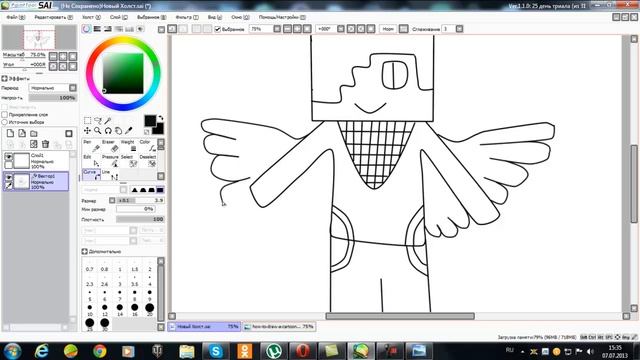640x360 pixels.
Task: Open the Фильтр menu
Action: coord(187,17)
